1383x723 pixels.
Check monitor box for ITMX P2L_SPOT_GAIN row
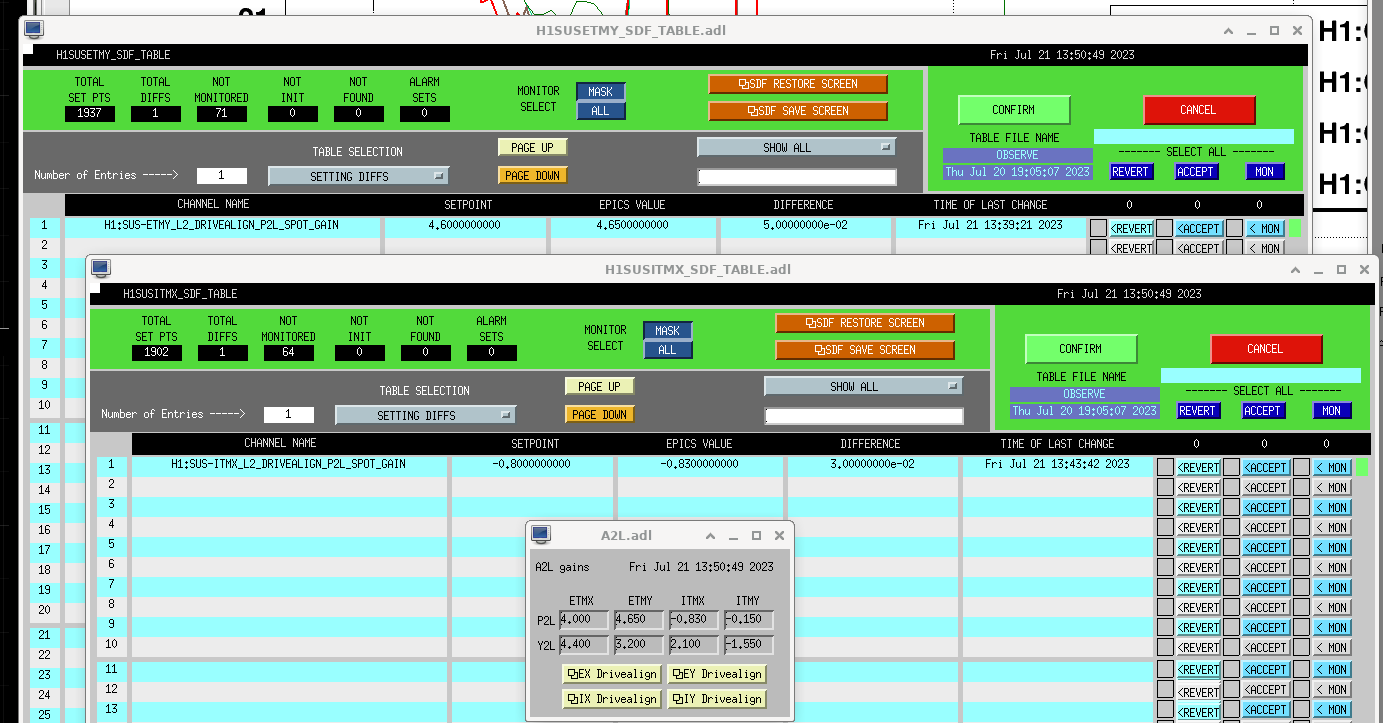click(x=1301, y=467)
